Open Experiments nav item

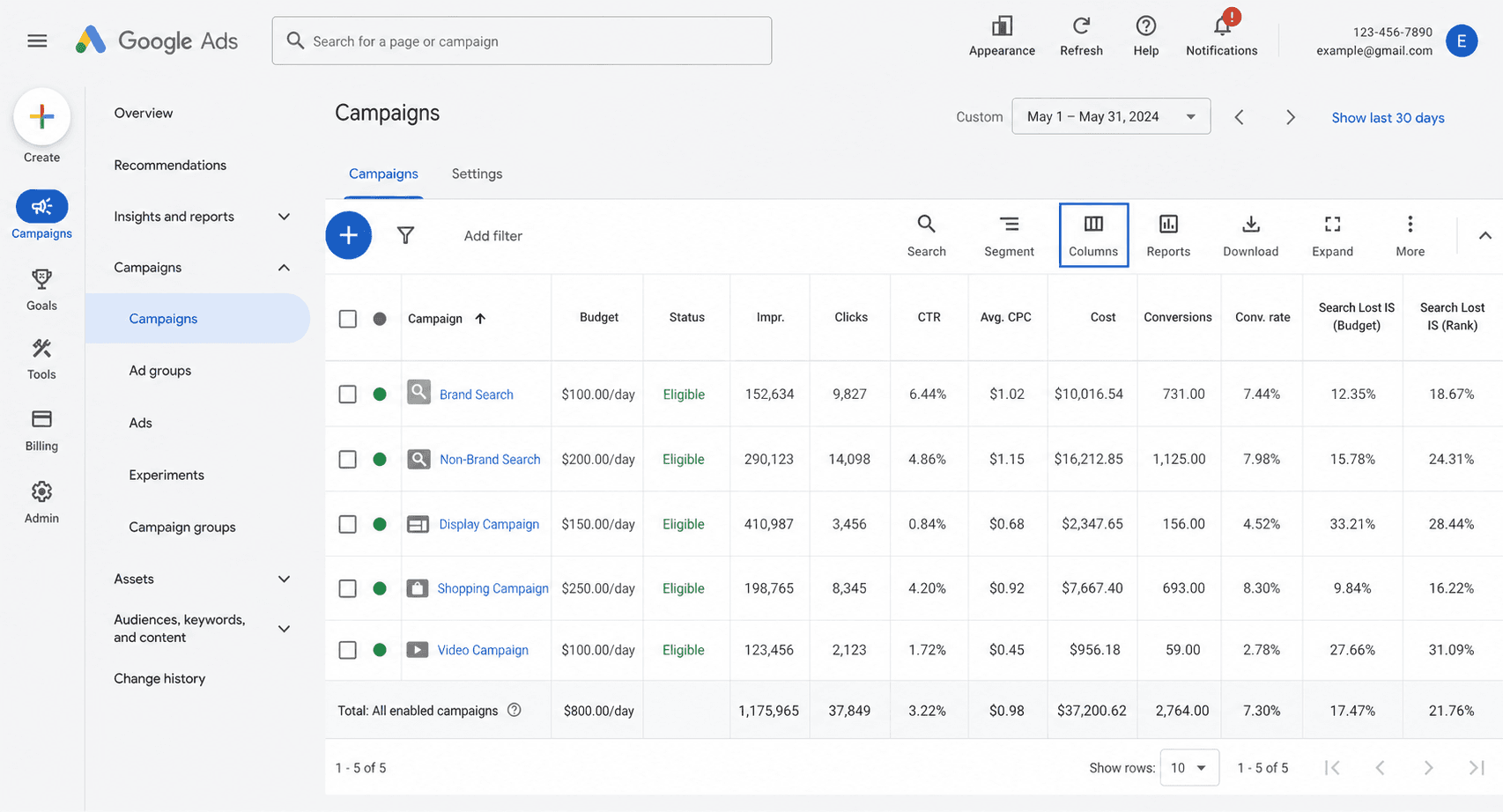[167, 475]
